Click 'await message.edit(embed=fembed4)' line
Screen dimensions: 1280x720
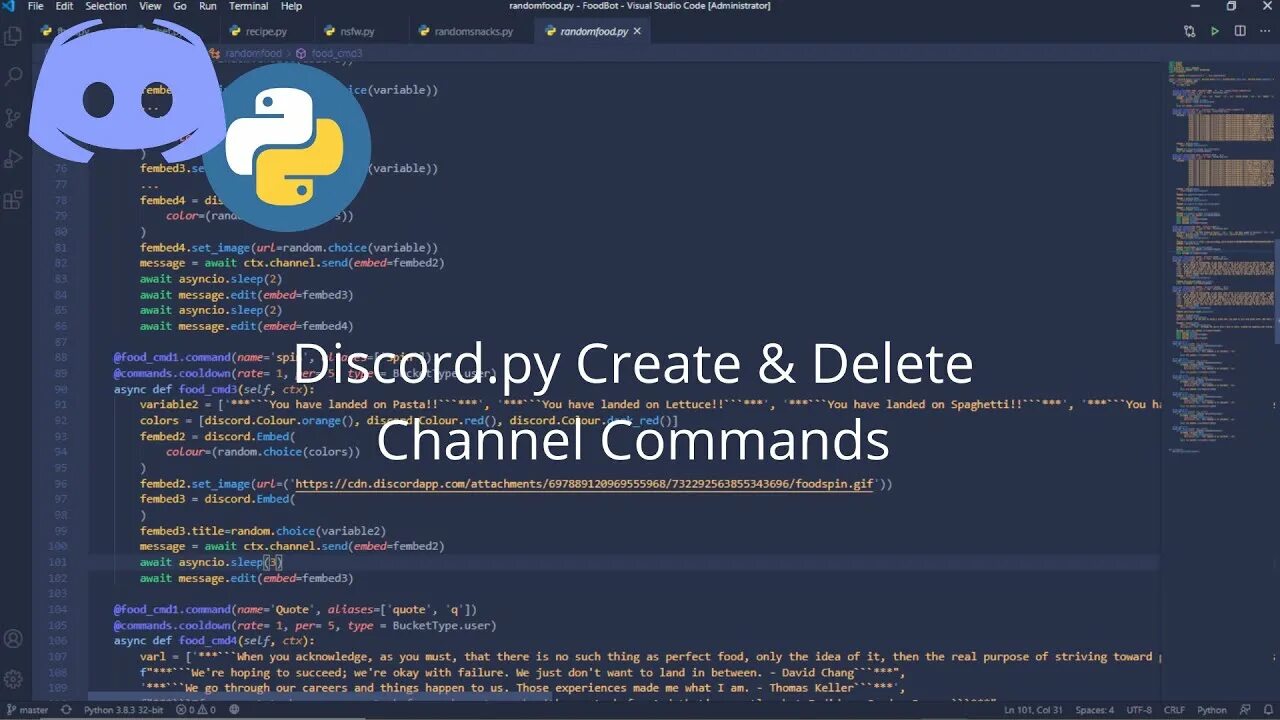(x=246, y=326)
